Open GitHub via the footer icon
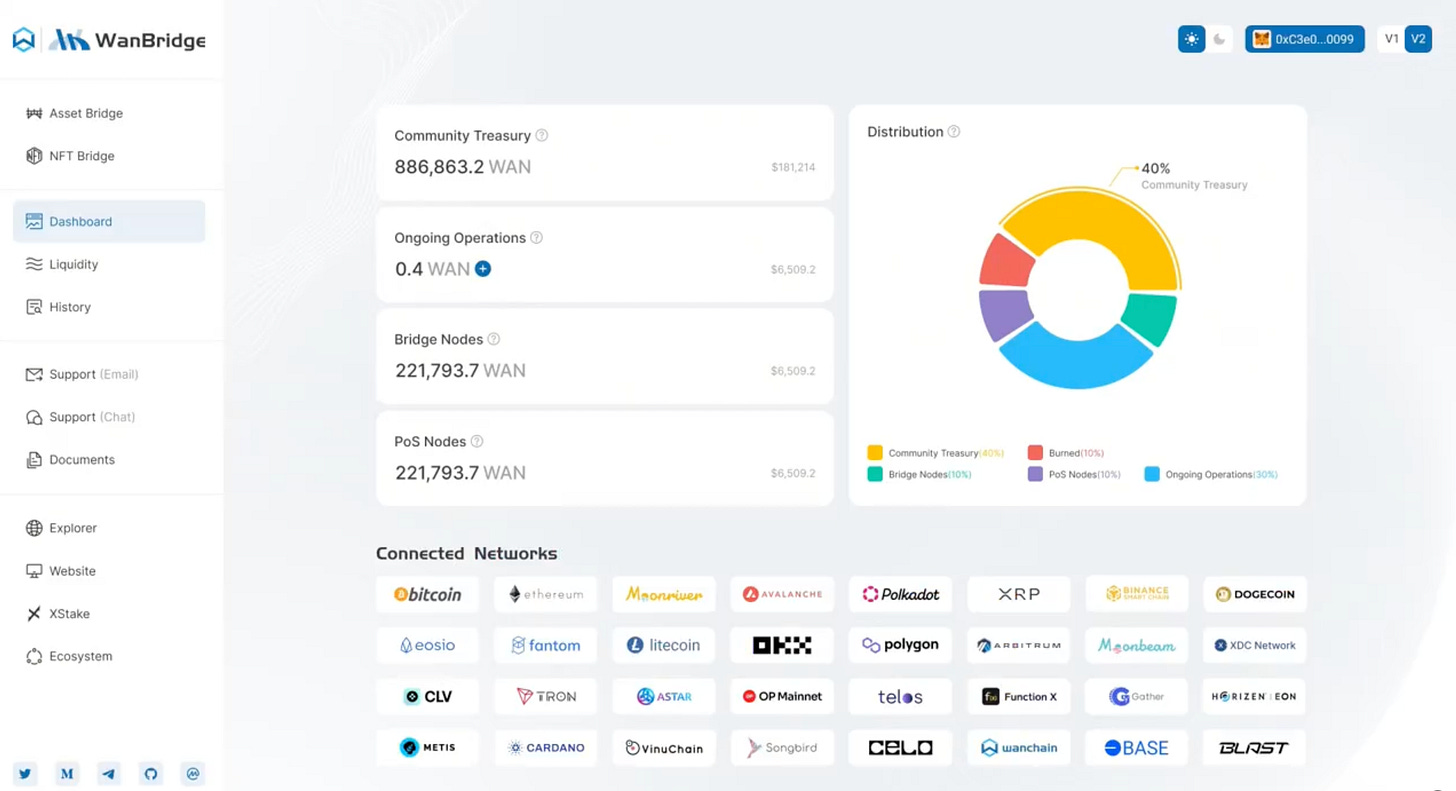 [151, 773]
